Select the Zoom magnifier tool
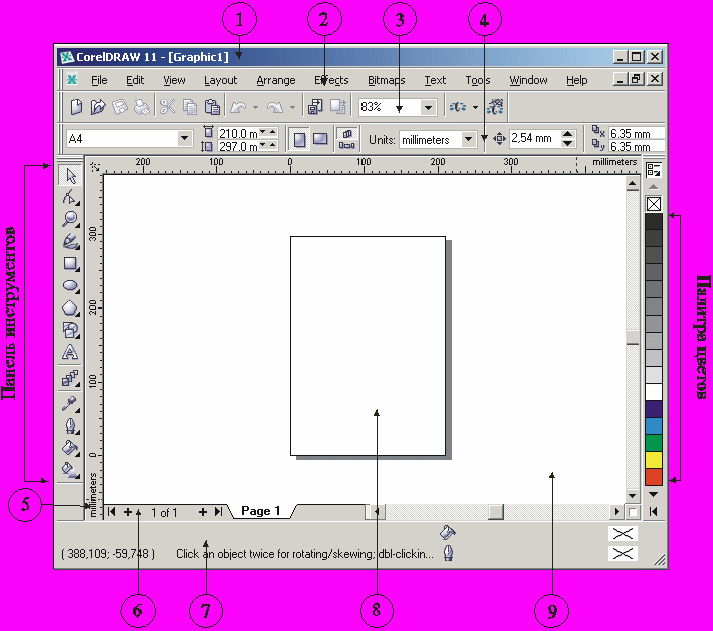Viewport: 713px width, 631px height. coord(70,219)
